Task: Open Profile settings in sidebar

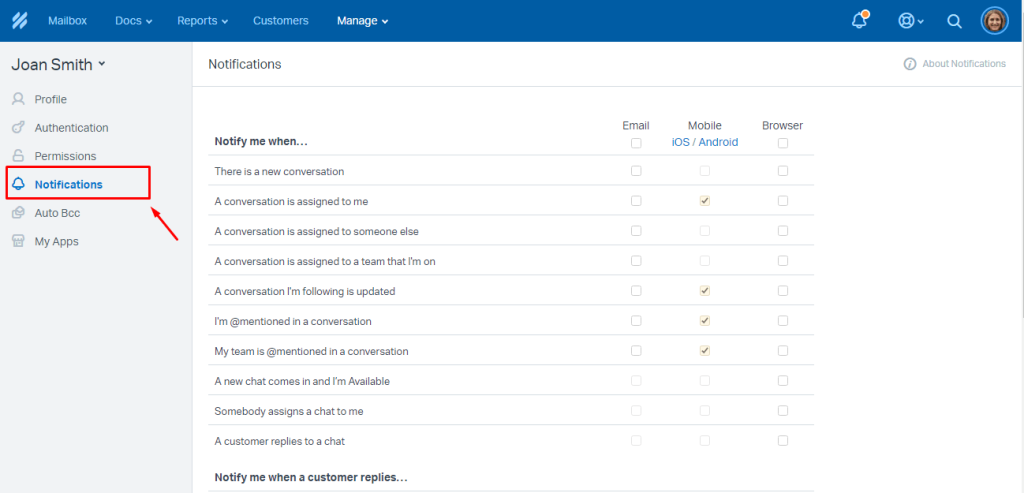Action: 51,99
